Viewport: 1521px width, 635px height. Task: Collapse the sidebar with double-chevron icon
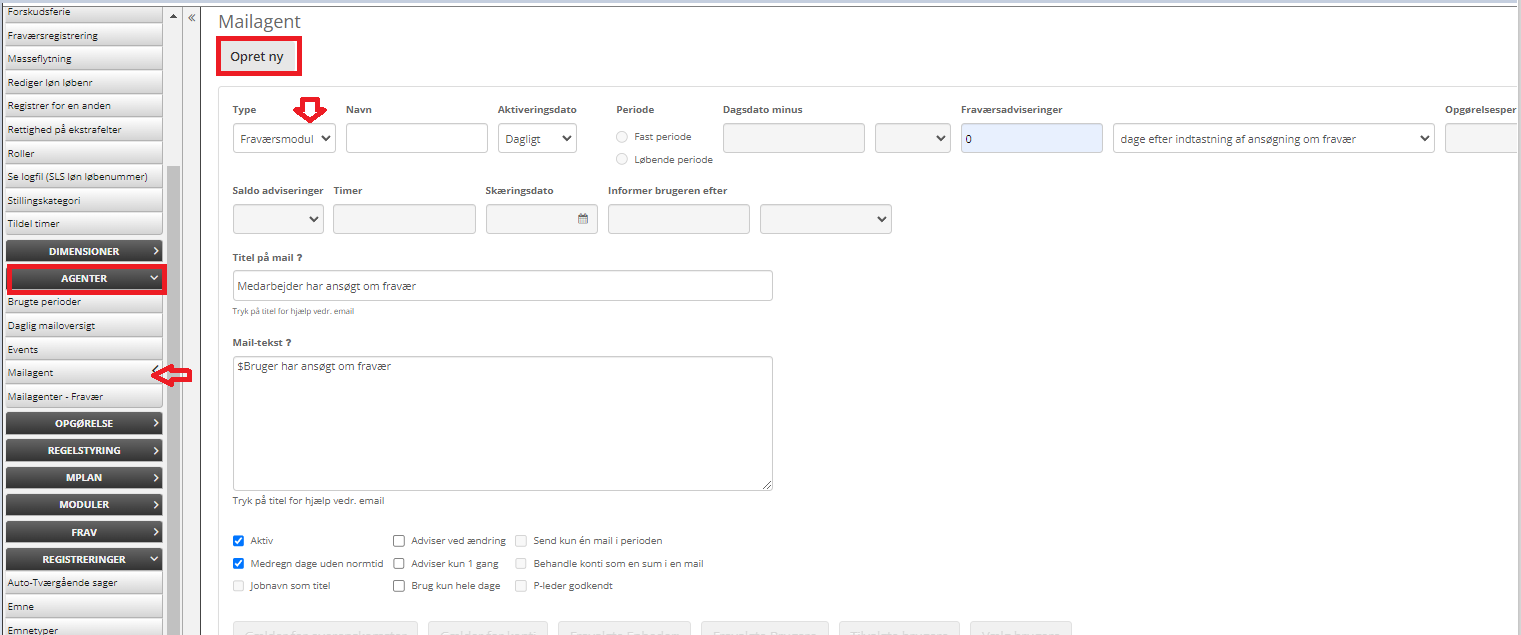click(x=191, y=18)
